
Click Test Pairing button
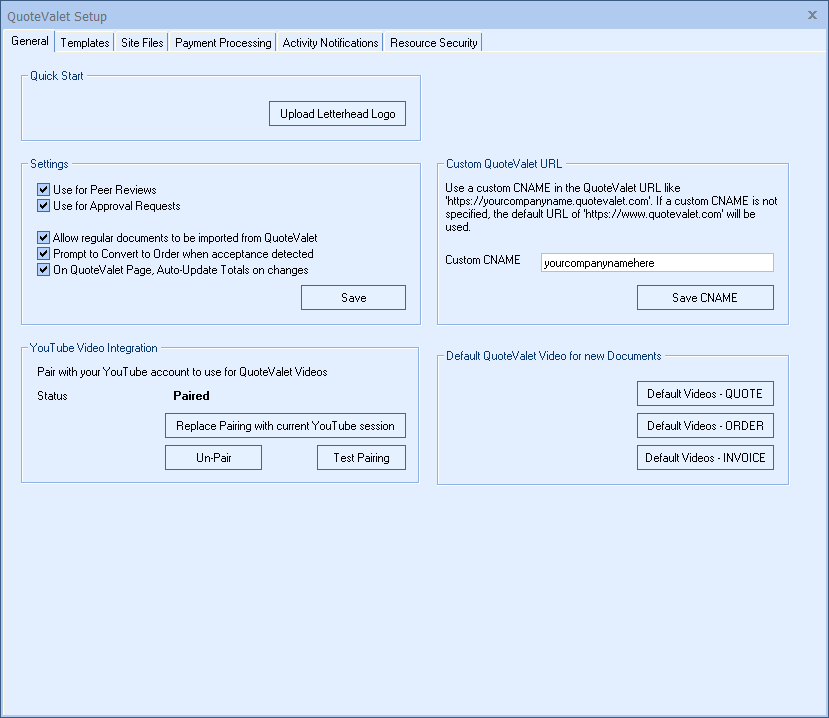pyautogui.click(x=361, y=457)
